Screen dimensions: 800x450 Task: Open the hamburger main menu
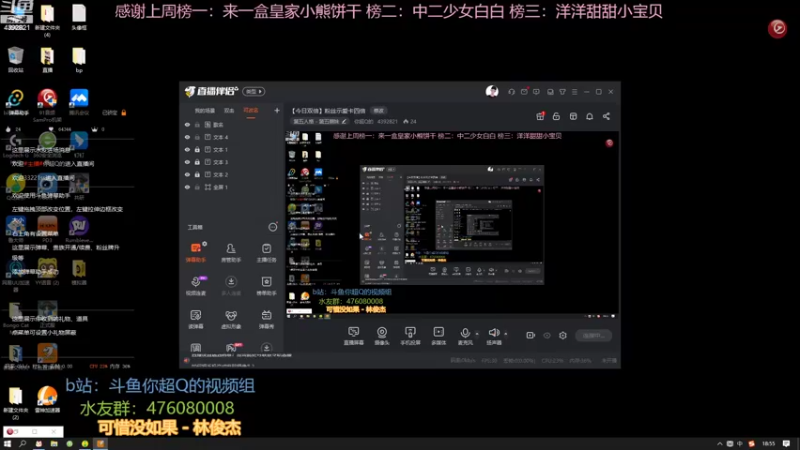[574, 92]
